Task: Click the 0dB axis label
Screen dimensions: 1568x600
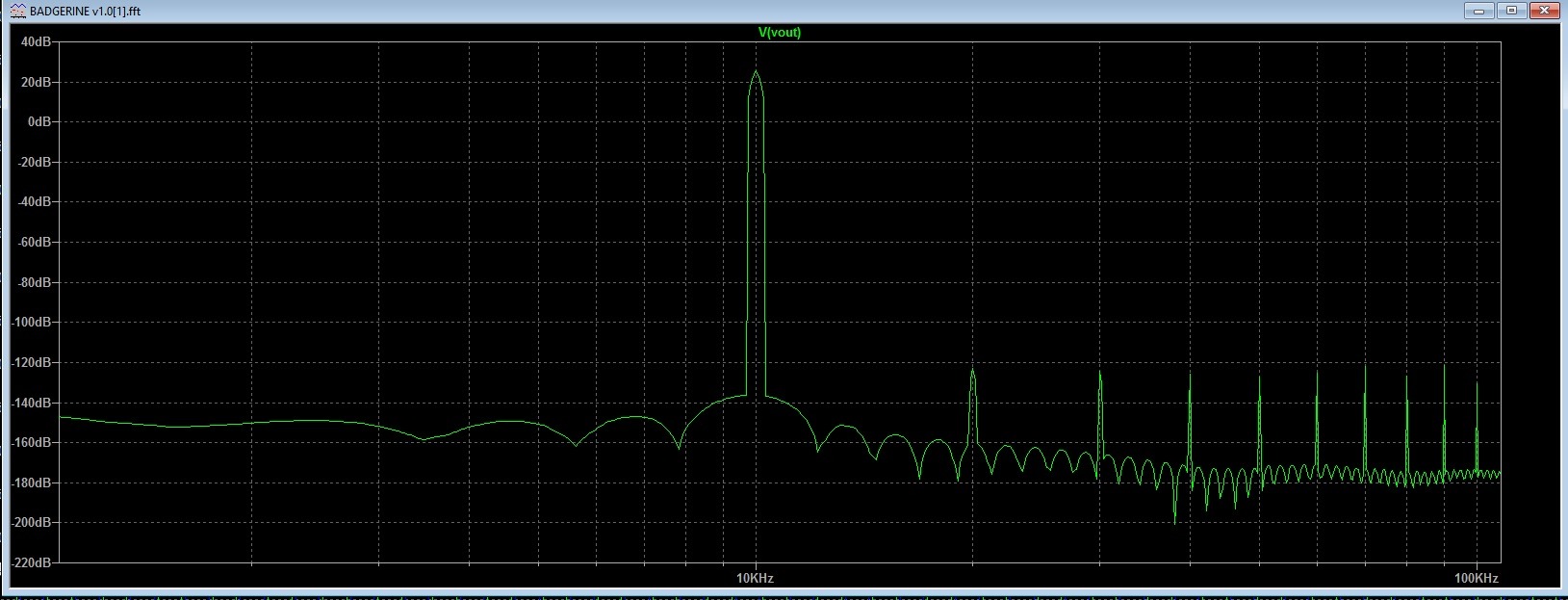Action: tap(39, 122)
